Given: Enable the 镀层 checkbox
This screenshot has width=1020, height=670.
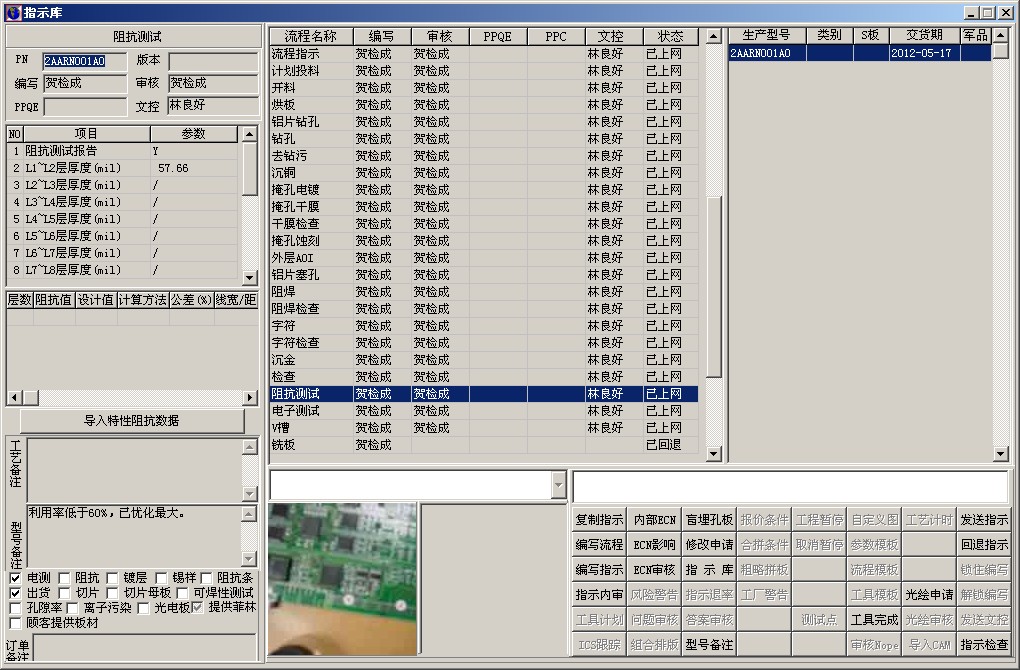Looking at the screenshot, I should click(112, 578).
